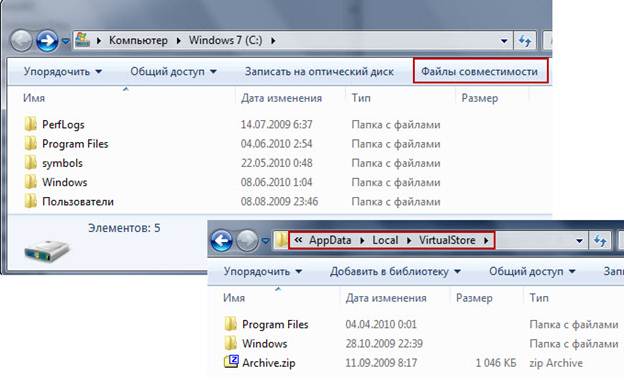The height and width of the screenshot is (386, 624).
Task: Sort by Тип column in Windows 7 (C:) window
Action: point(361,98)
